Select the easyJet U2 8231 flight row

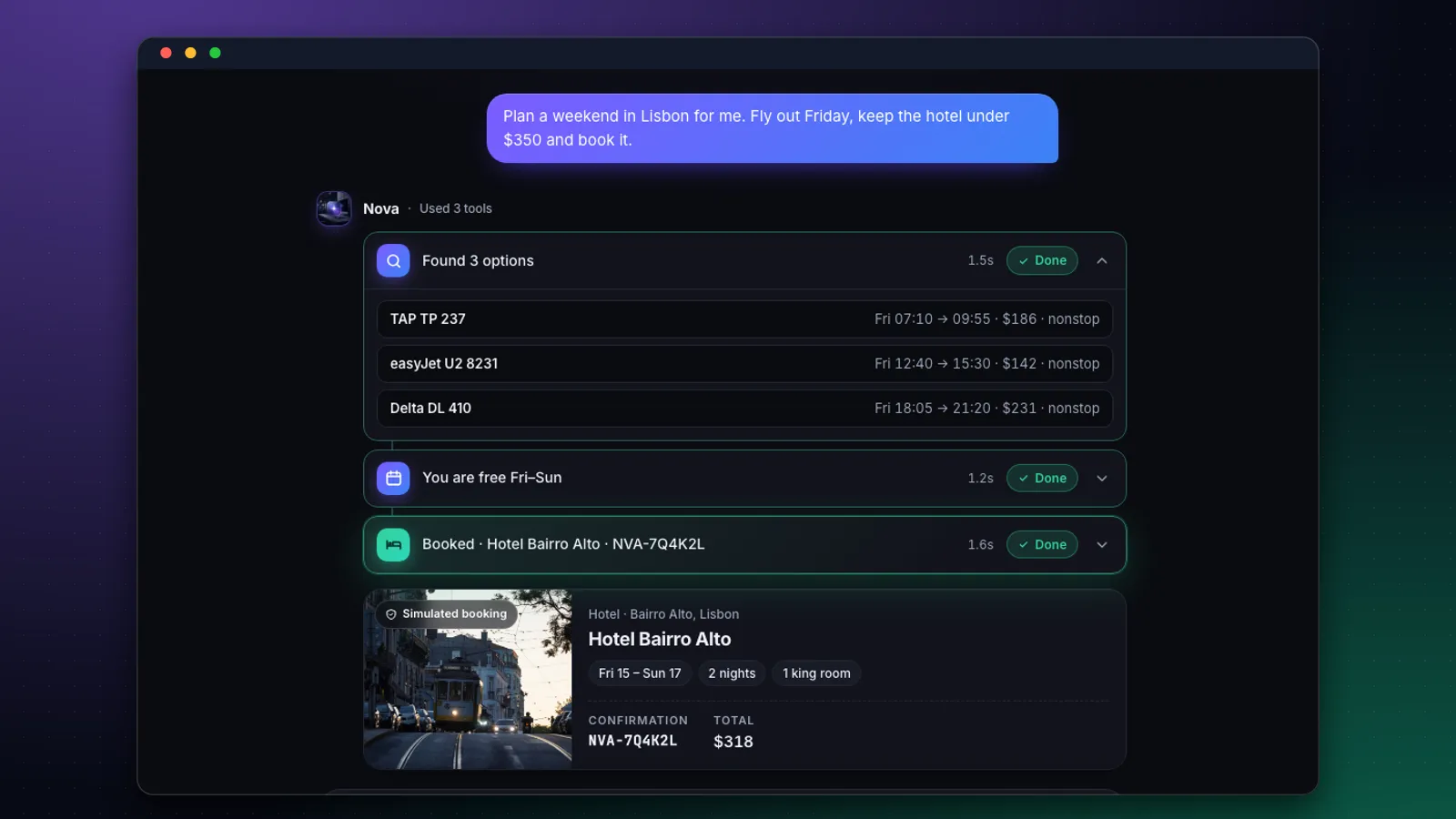[744, 364]
